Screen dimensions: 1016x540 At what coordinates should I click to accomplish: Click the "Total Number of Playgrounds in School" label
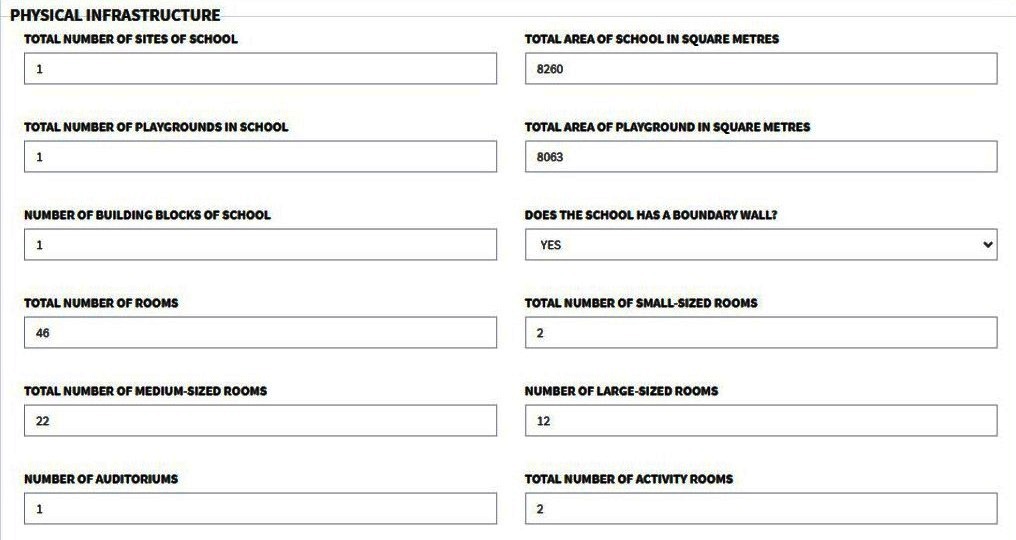click(x=156, y=127)
